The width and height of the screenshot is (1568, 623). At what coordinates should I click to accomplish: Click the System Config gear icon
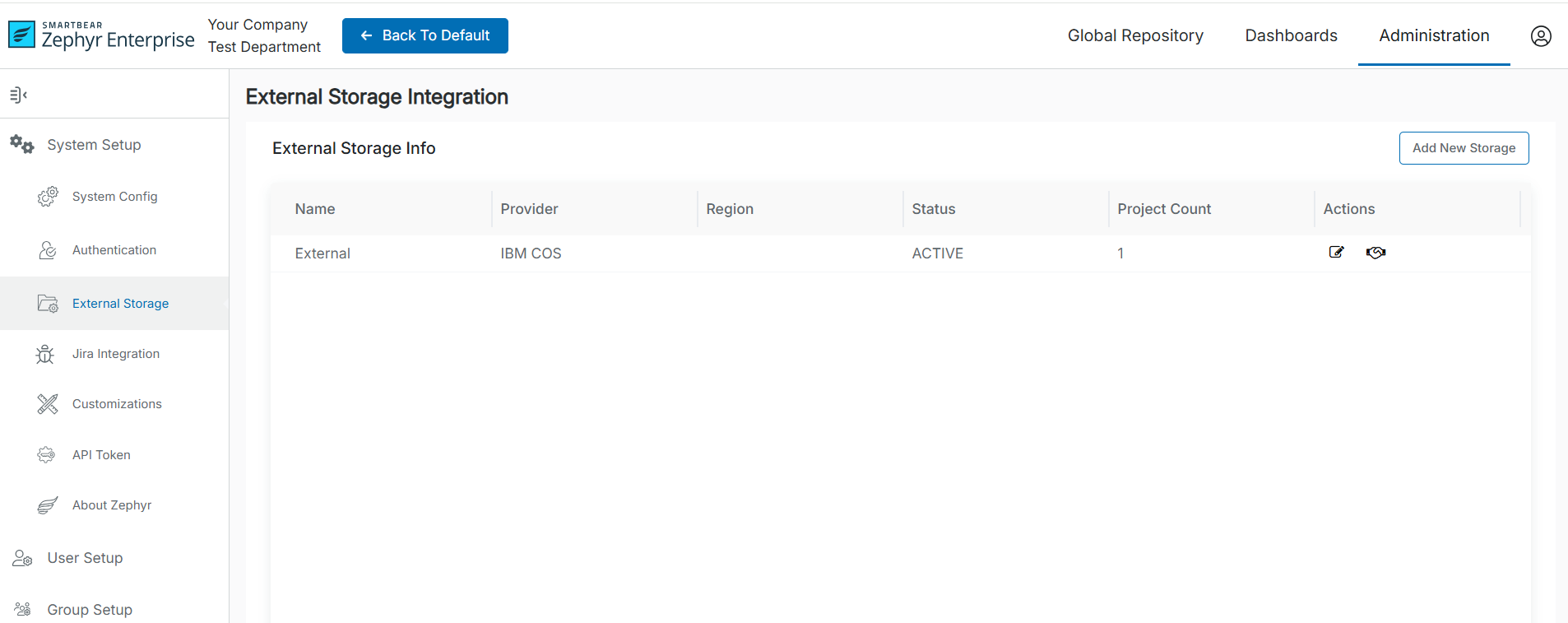tap(48, 197)
